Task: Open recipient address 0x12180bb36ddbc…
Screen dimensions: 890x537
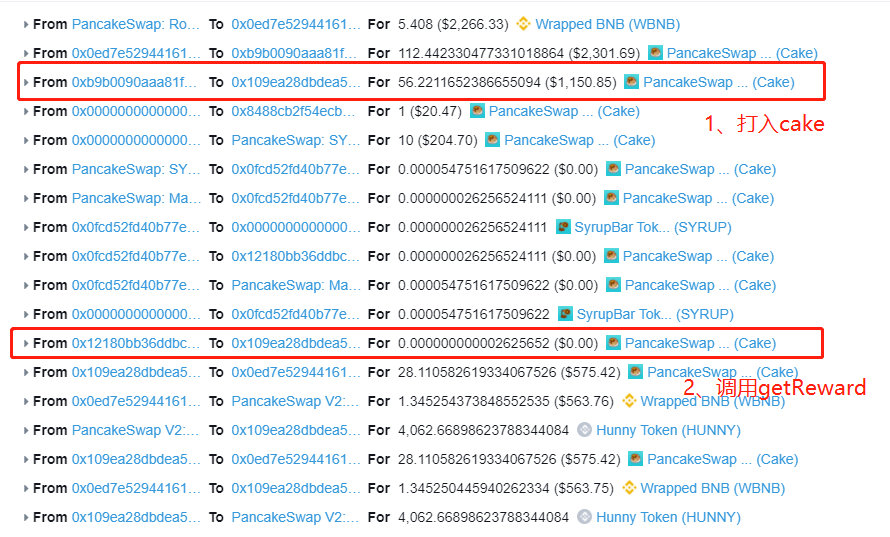Action: pyautogui.click(x=295, y=256)
